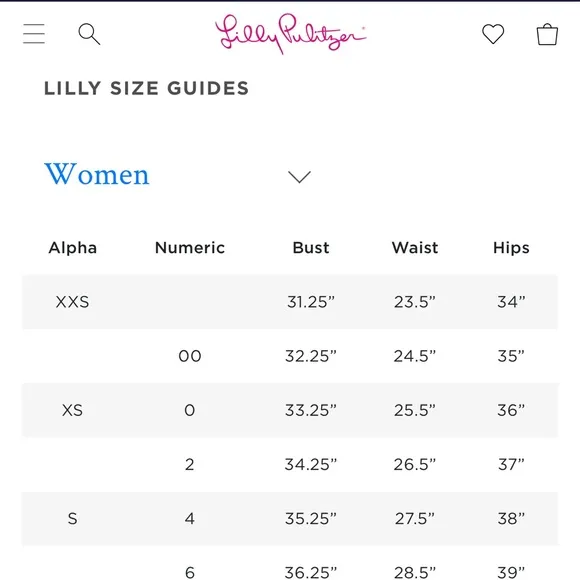Click the 36" hips measurement
Image resolution: width=580 pixels, height=580 pixels.
(511, 410)
